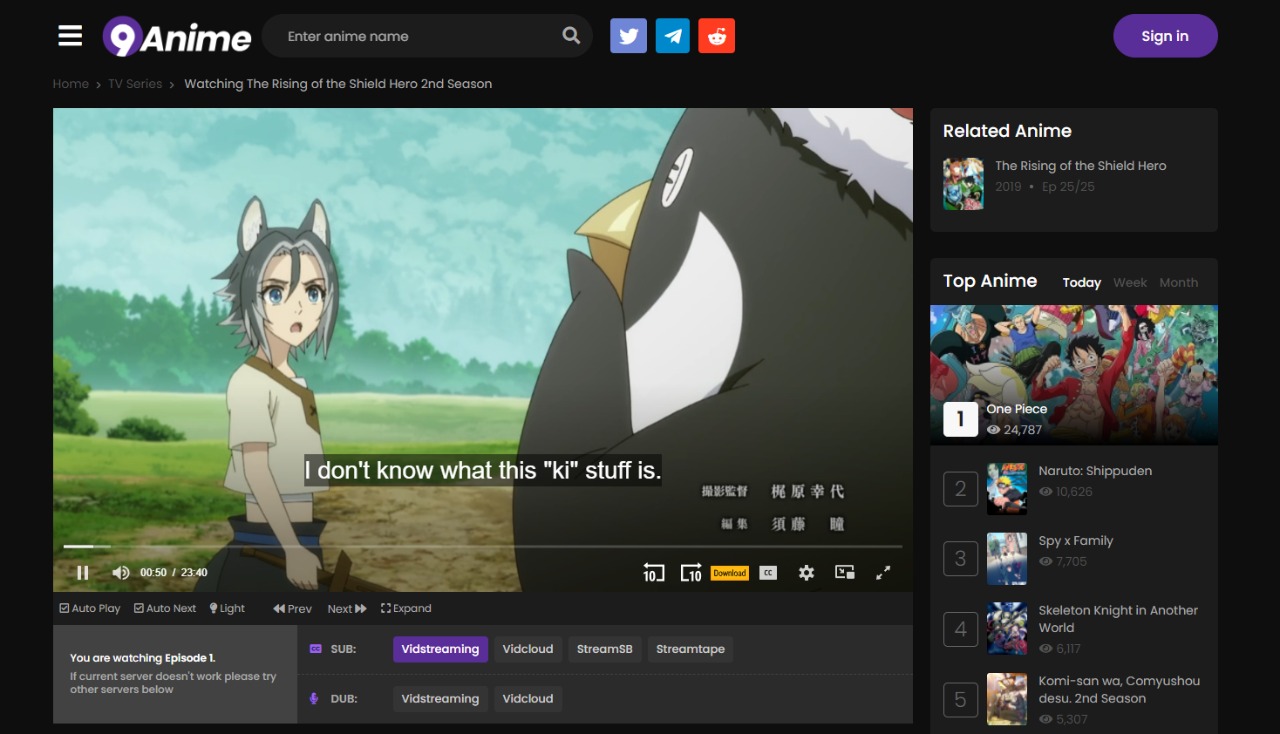Open the Reddit share button
The width and height of the screenshot is (1280, 734).
tap(717, 36)
